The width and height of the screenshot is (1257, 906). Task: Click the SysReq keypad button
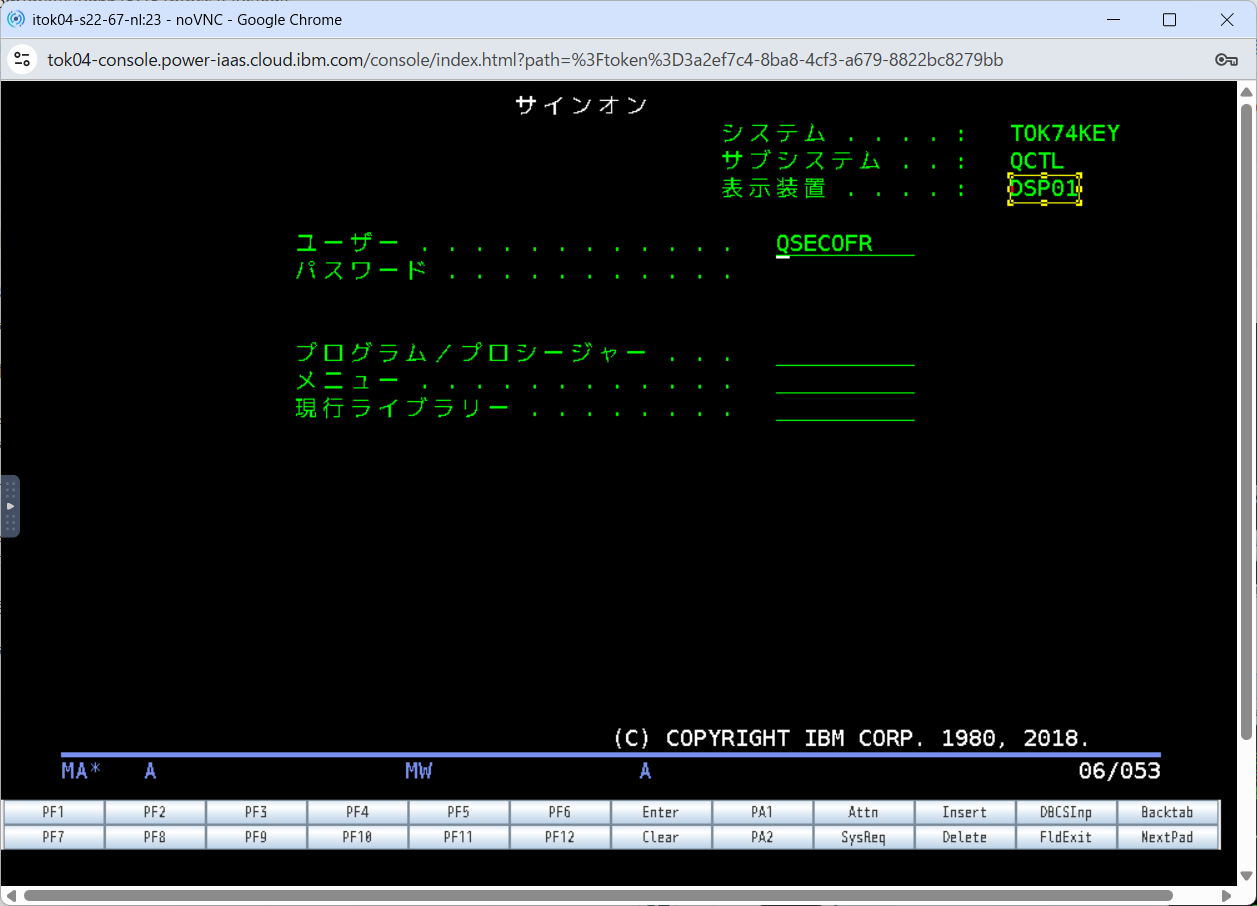pyautogui.click(x=863, y=837)
